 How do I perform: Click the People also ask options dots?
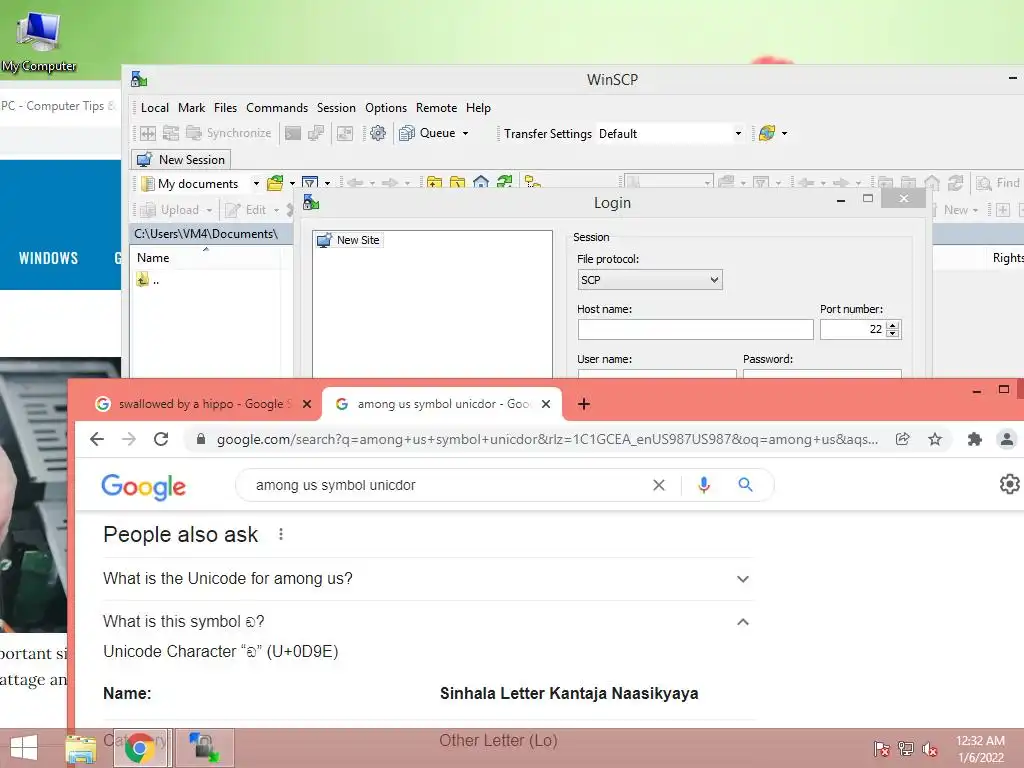click(281, 534)
